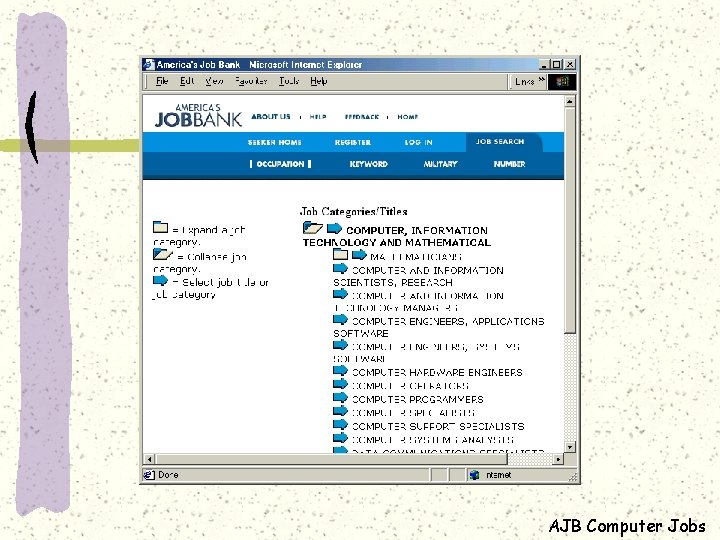Expand the Mathematicians folder
Viewport: 720px width, 540px height.
[340, 254]
